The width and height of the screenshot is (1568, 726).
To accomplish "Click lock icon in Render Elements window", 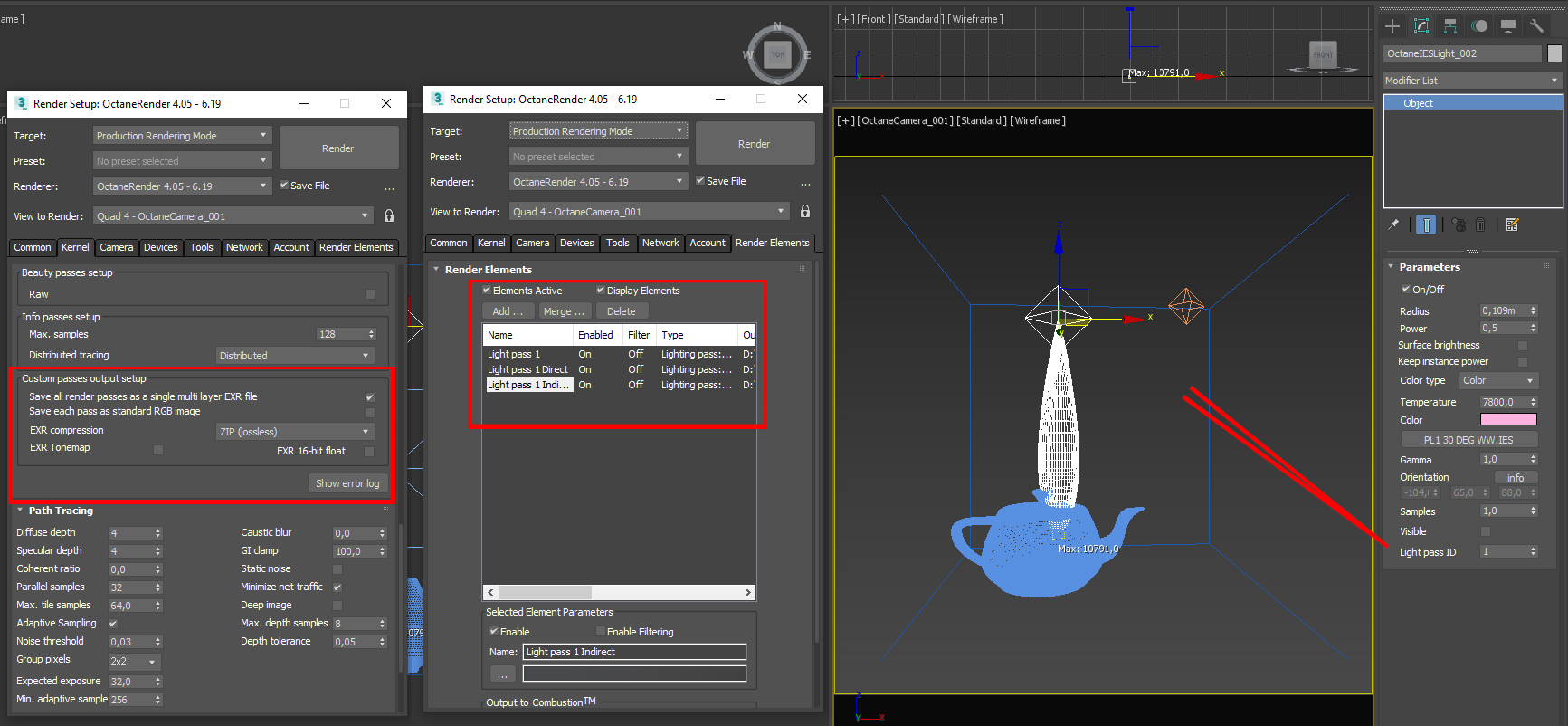I will (805, 212).
